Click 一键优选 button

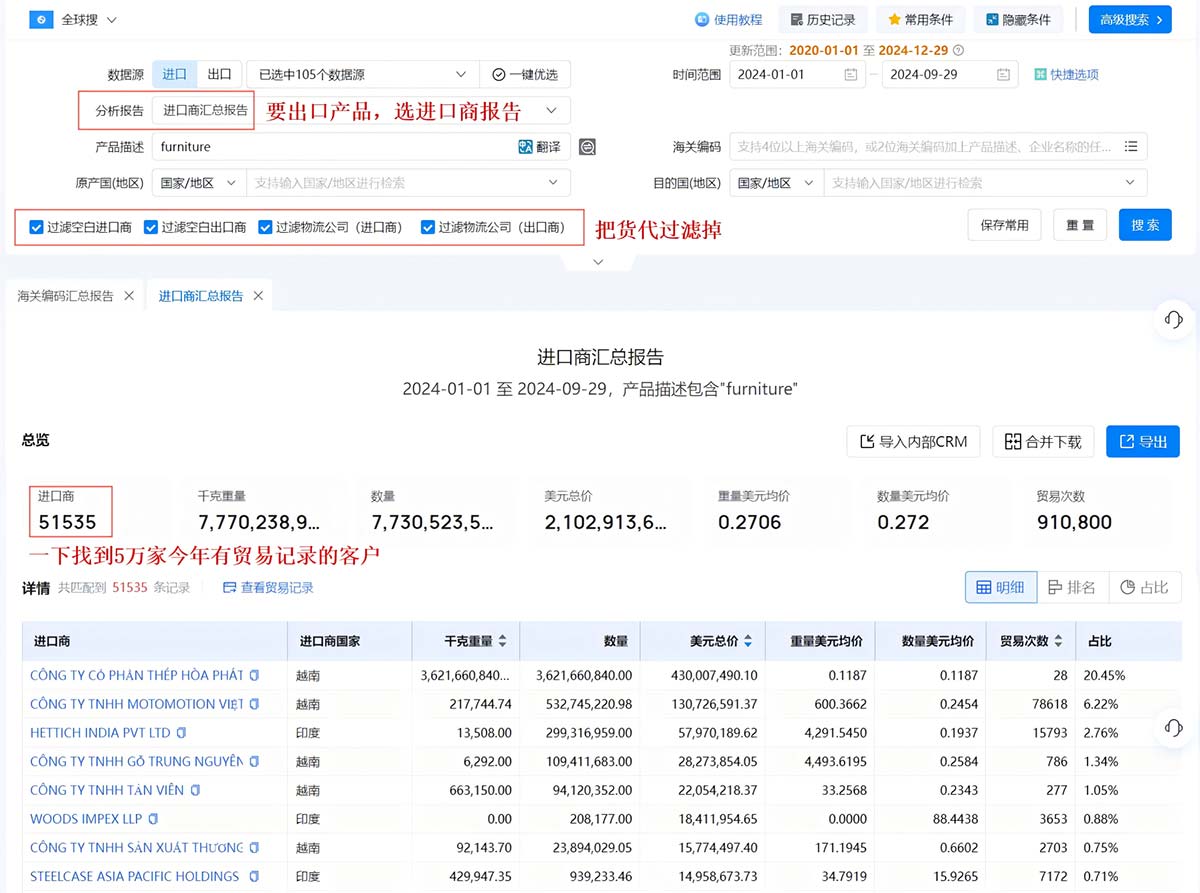[x=525, y=74]
